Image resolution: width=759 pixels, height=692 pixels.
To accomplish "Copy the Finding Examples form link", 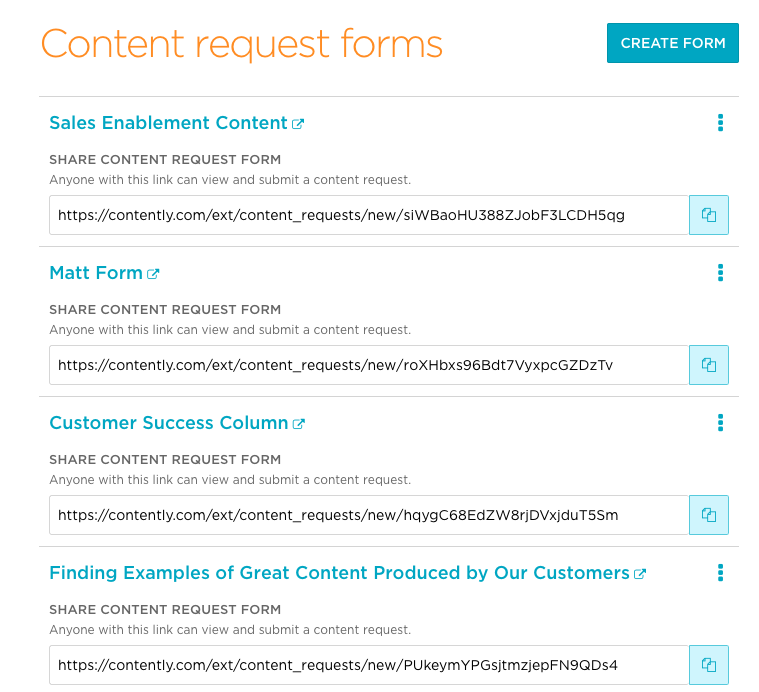I will coord(709,665).
